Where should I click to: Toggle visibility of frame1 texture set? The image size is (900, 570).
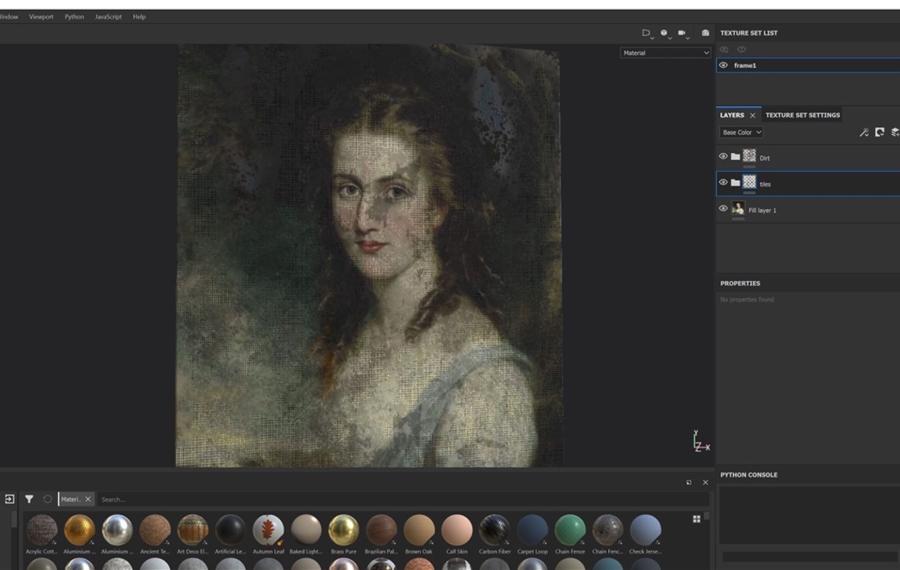(x=723, y=65)
